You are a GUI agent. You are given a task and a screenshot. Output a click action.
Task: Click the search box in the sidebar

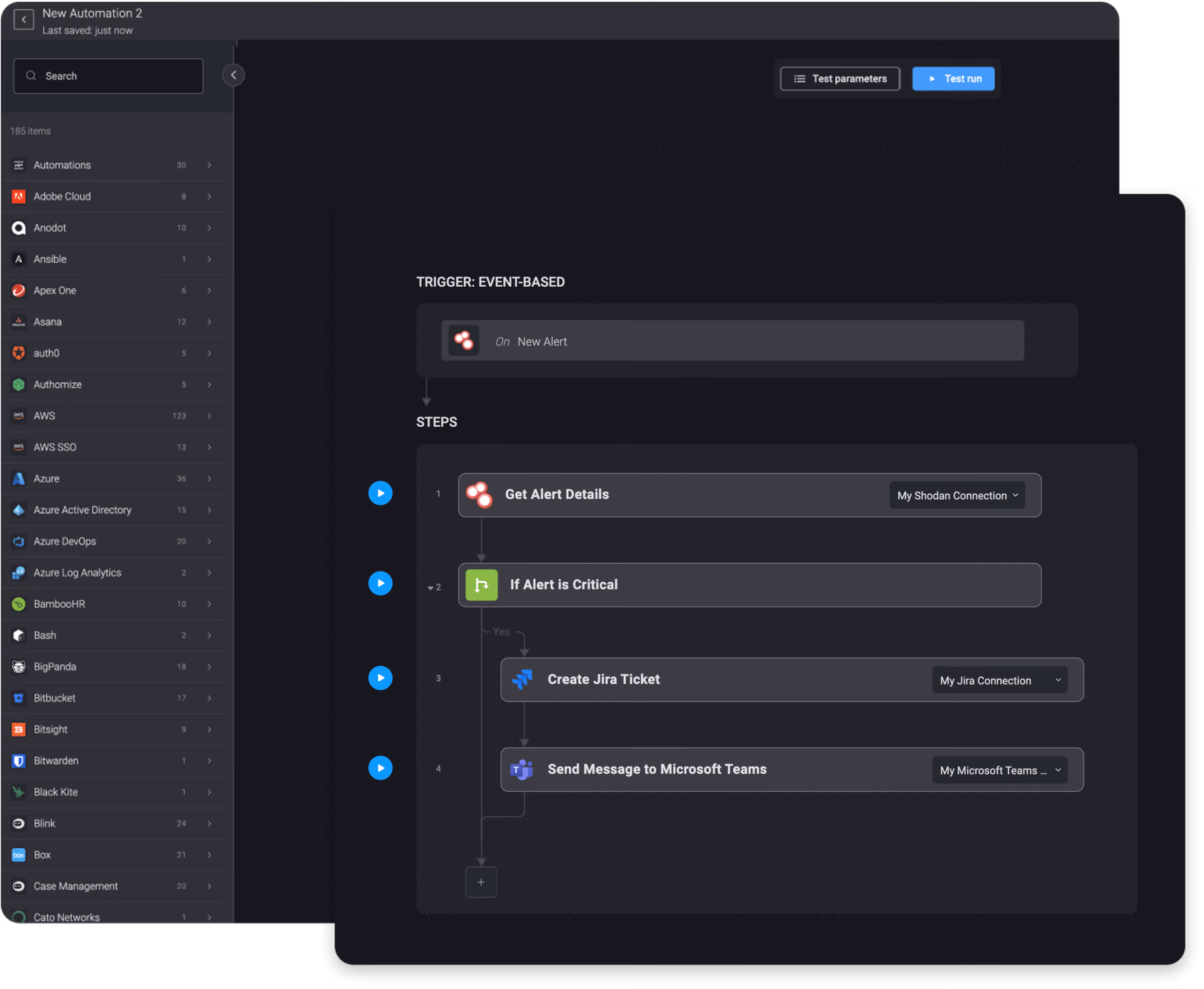pos(108,76)
